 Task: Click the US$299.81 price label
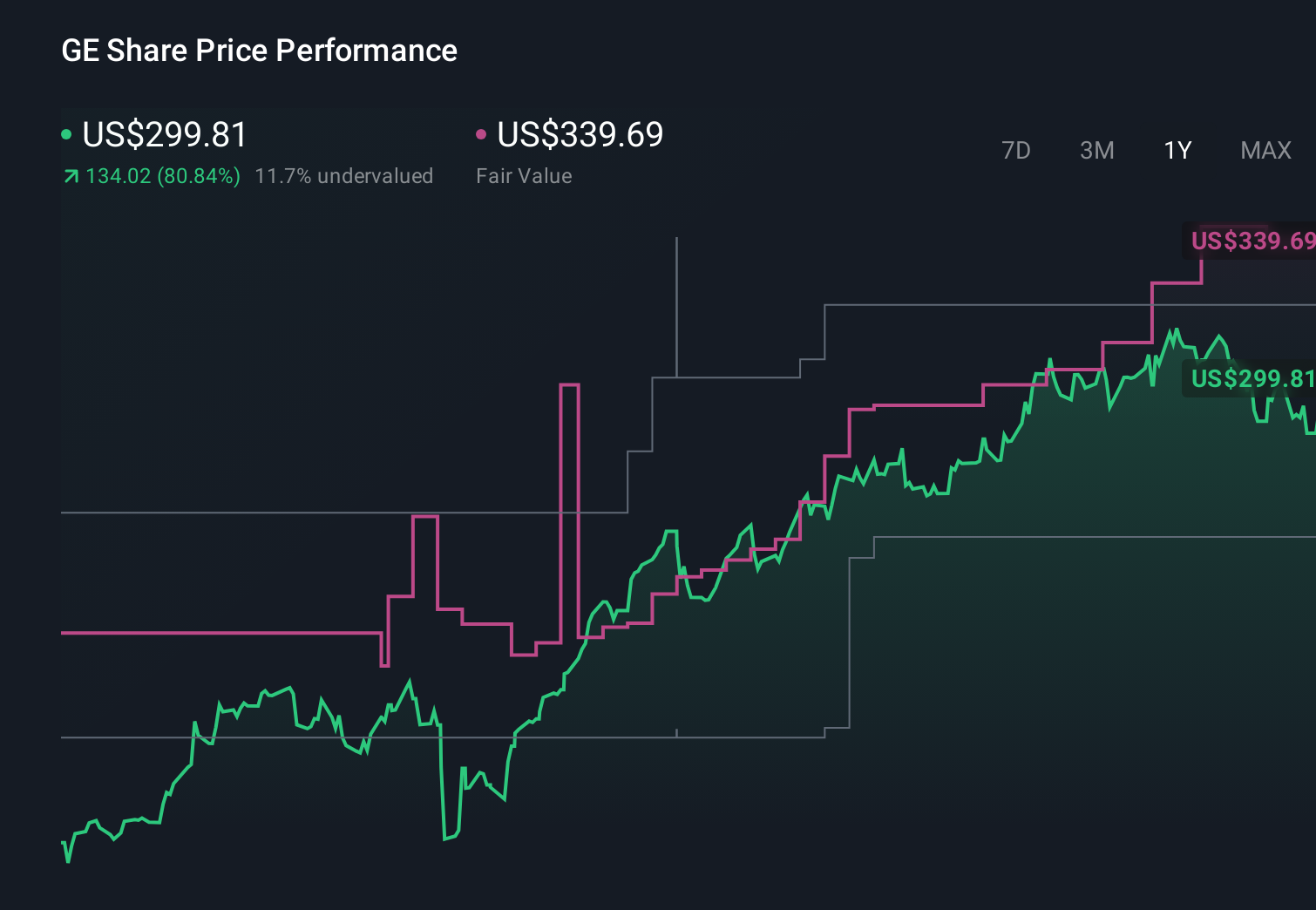pyautogui.click(x=1252, y=379)
